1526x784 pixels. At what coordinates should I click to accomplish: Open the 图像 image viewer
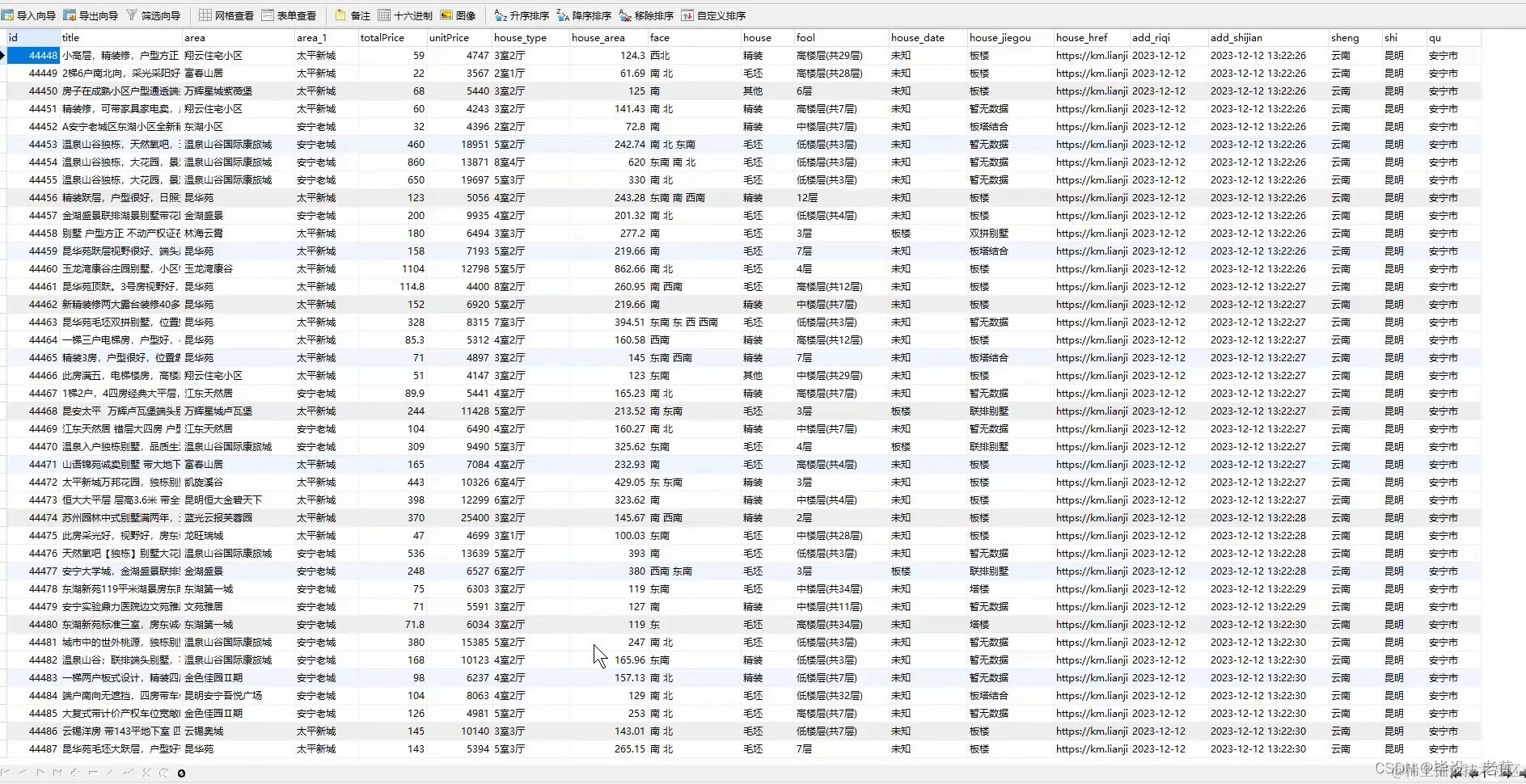point(458,15)
